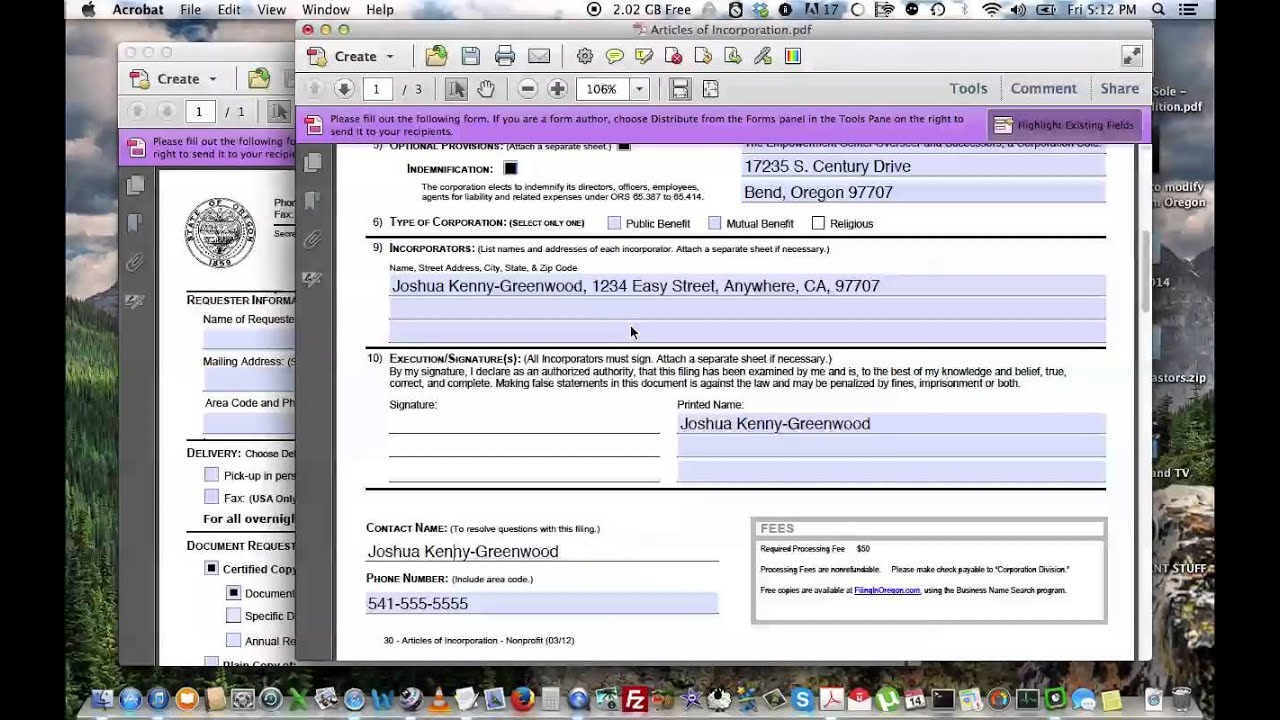Check the Fax delivery box in the back window
The width and height of the screenshot is (1280, 720).
pyautogui.click(x=211, y=497)
